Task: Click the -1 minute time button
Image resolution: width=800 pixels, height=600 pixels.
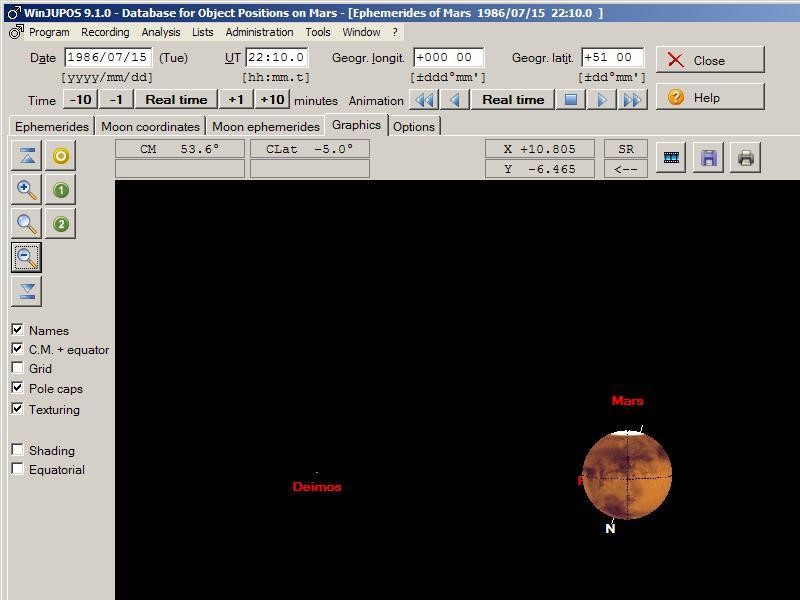Action: click(x=116, y=99)
